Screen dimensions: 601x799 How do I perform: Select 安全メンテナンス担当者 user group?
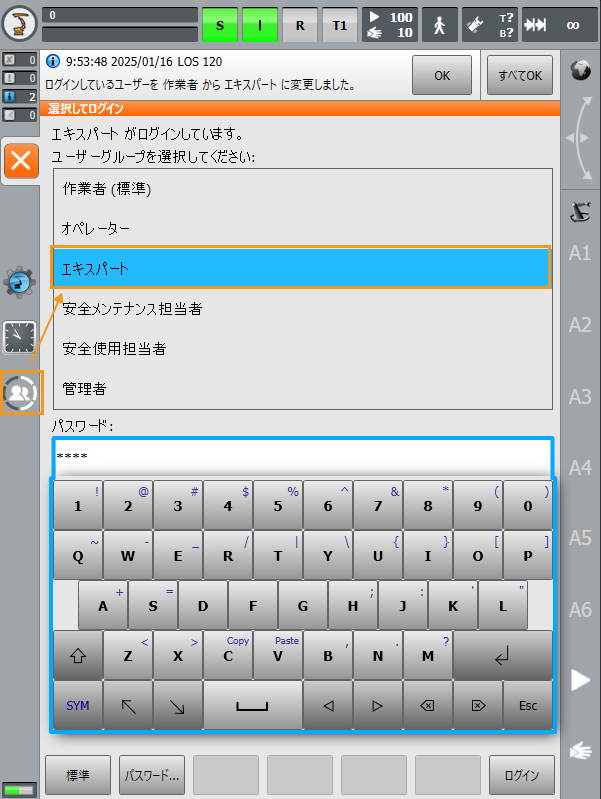pyautogui.click(x=303, y=308)
